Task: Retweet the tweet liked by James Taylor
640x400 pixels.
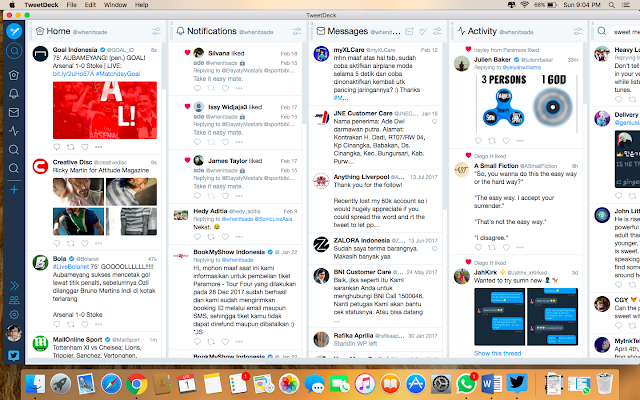Action: [211, 196]
